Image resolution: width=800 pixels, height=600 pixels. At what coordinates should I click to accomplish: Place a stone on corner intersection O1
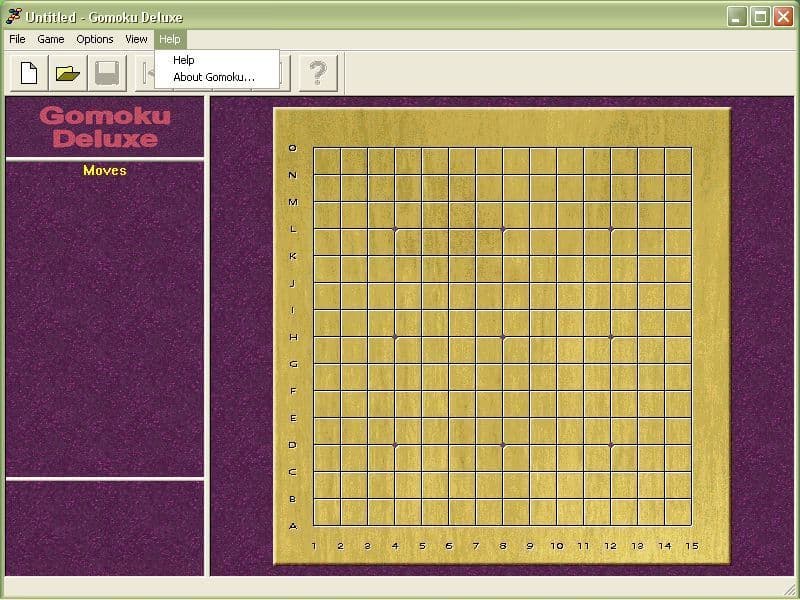tap(314, 148)
